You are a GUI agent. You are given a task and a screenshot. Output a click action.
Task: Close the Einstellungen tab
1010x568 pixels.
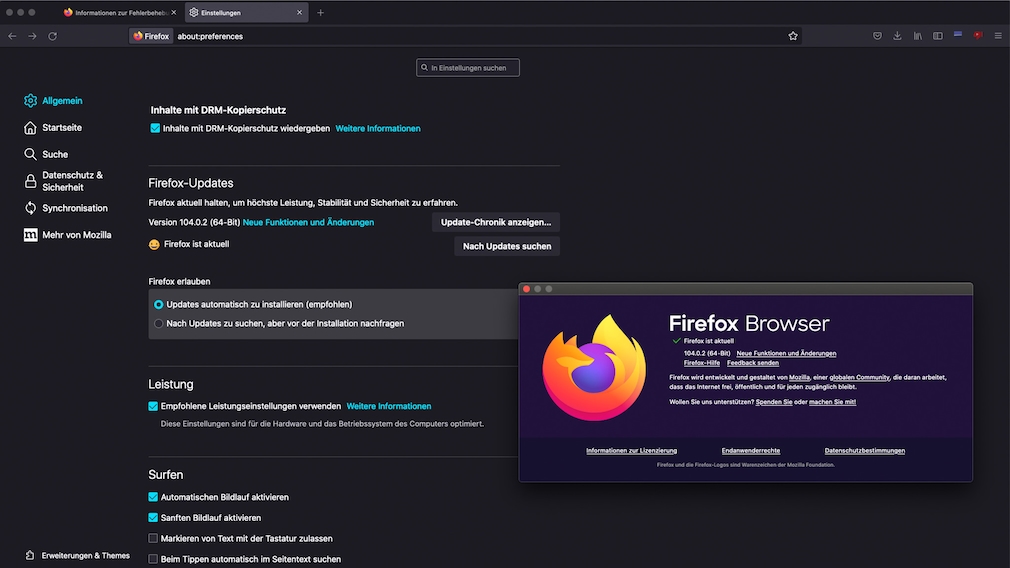[300, 12]
